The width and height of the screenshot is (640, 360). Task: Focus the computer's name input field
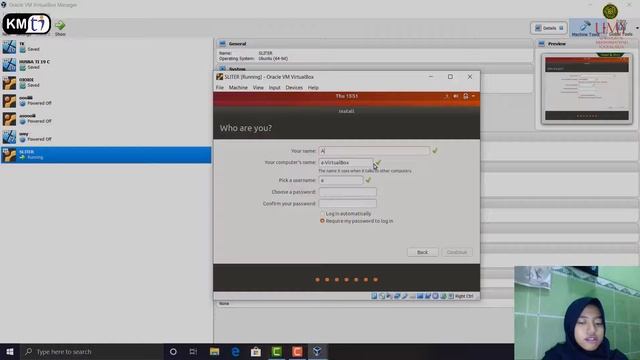tap(346, 162)
